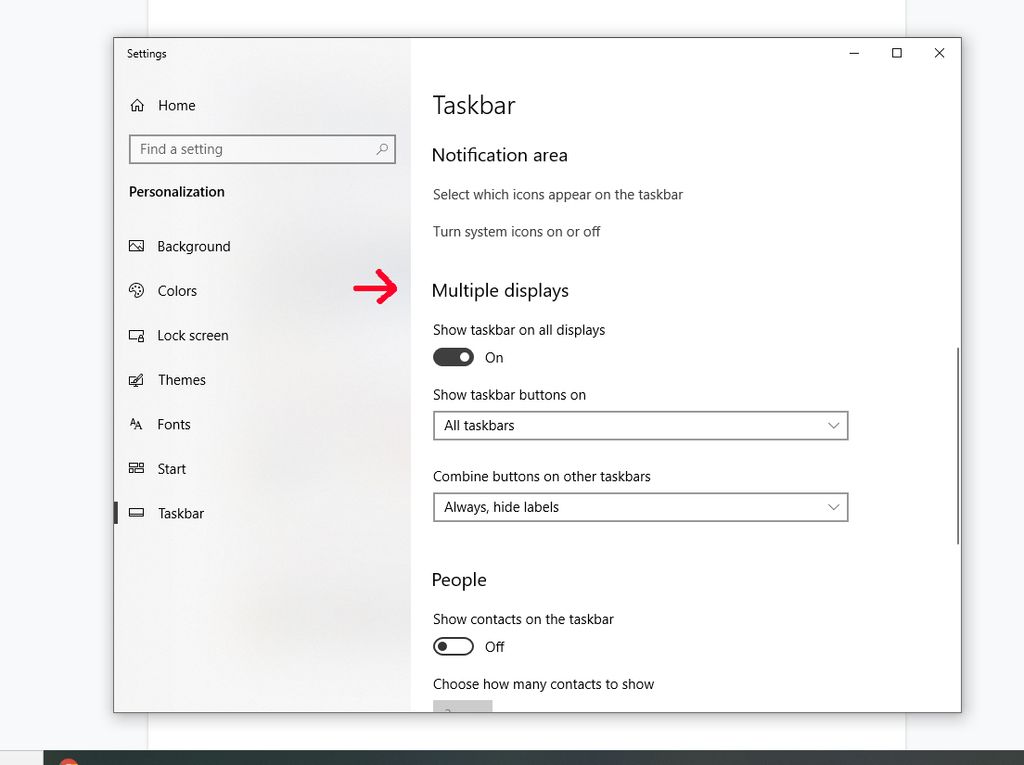Select the Fonts icon in sidebar
The height and width of the screenshot is (765, 1024).
click(x=137, y=424)
